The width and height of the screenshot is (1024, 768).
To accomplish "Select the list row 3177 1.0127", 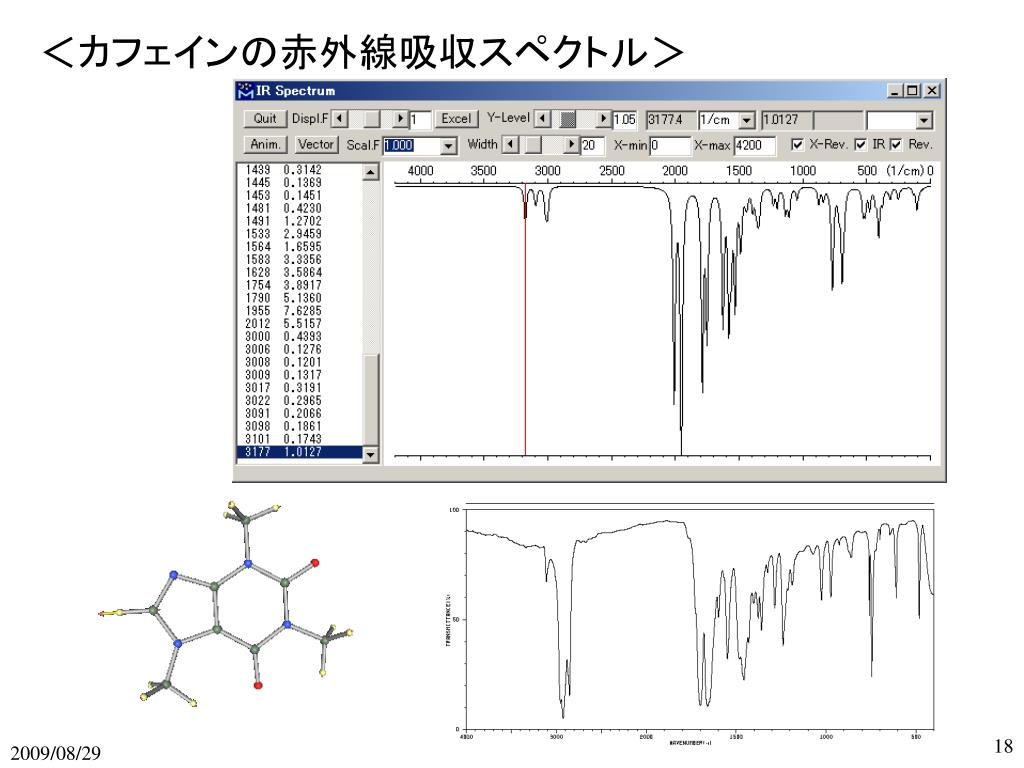I will (300, 452).
